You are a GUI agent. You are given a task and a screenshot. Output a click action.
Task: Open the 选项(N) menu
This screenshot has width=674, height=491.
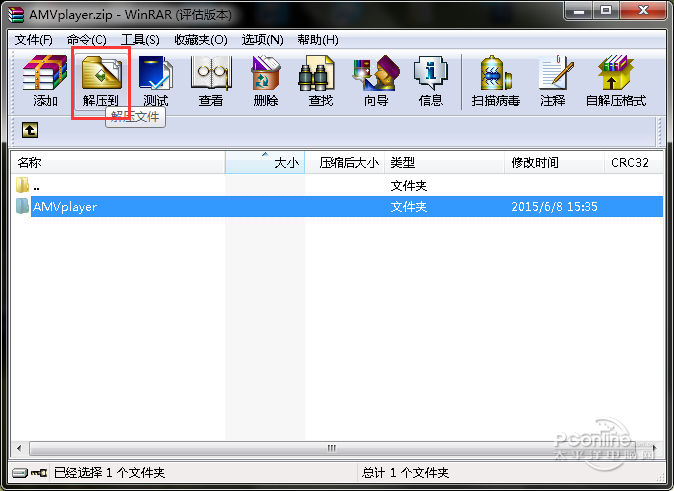click(262, 40)
